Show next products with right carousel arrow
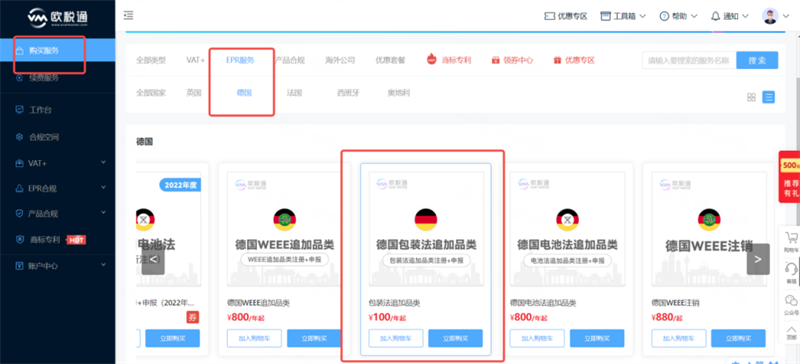The image size is (800, 364). coord(758,259)
